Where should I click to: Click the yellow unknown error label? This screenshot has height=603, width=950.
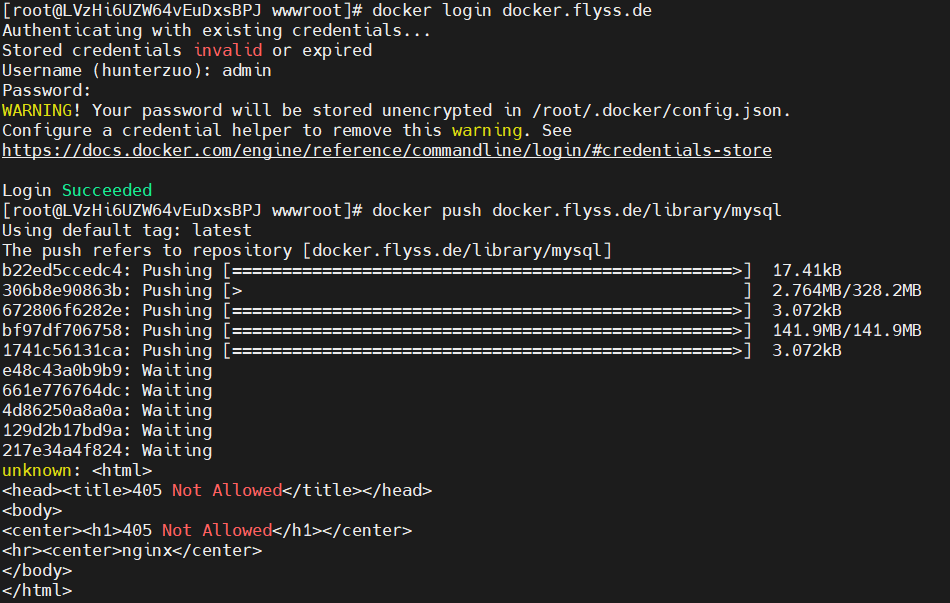[x=36, y=470]
